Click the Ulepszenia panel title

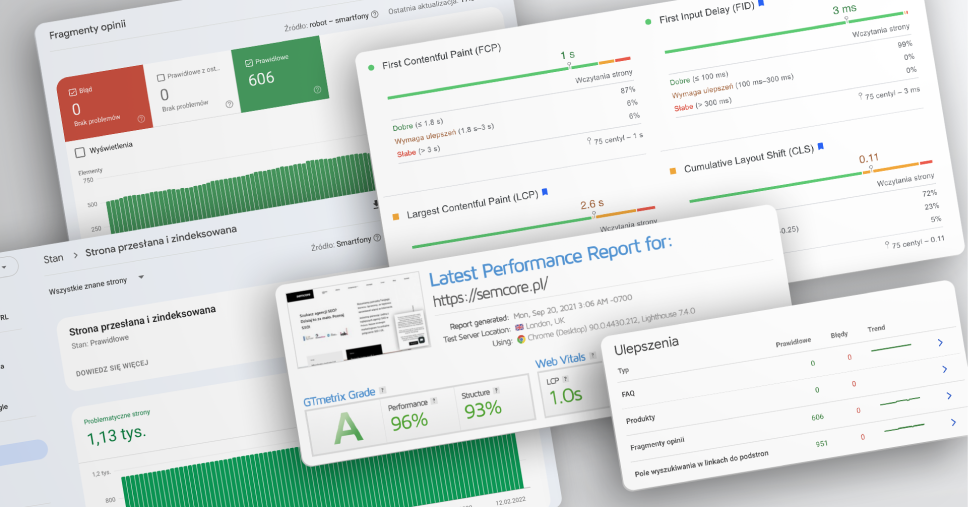pos(646,346)
